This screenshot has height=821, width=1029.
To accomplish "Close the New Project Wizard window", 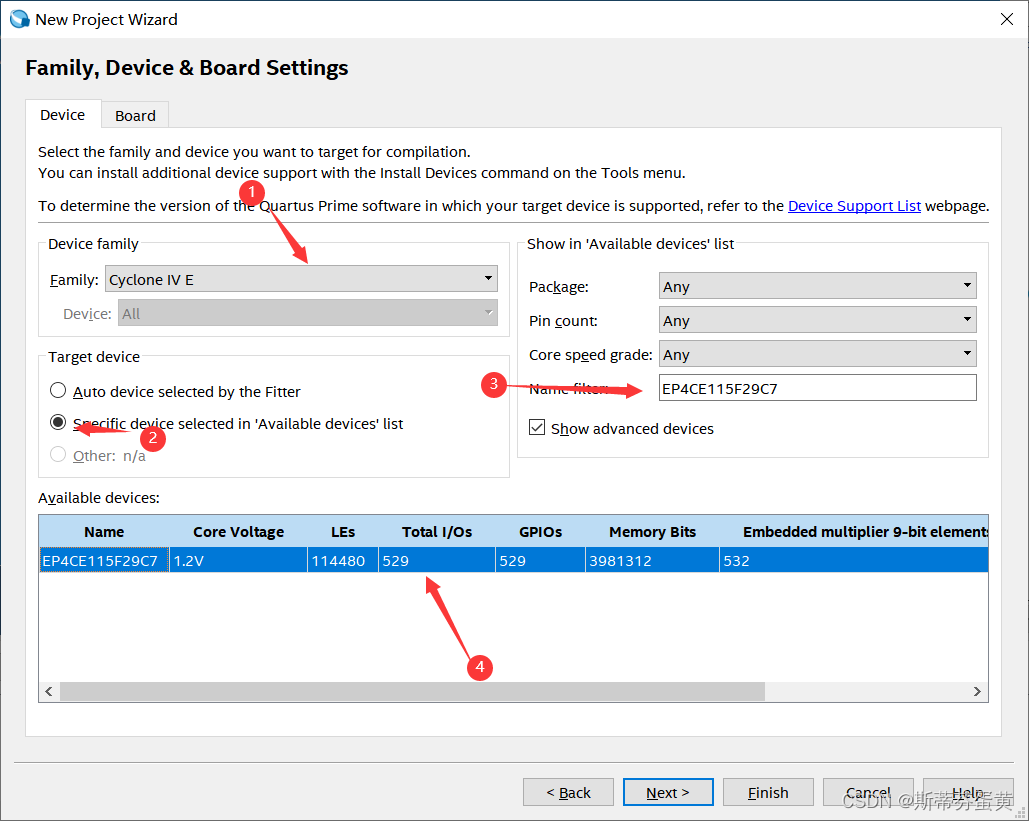I will (x=1007, y=19).
